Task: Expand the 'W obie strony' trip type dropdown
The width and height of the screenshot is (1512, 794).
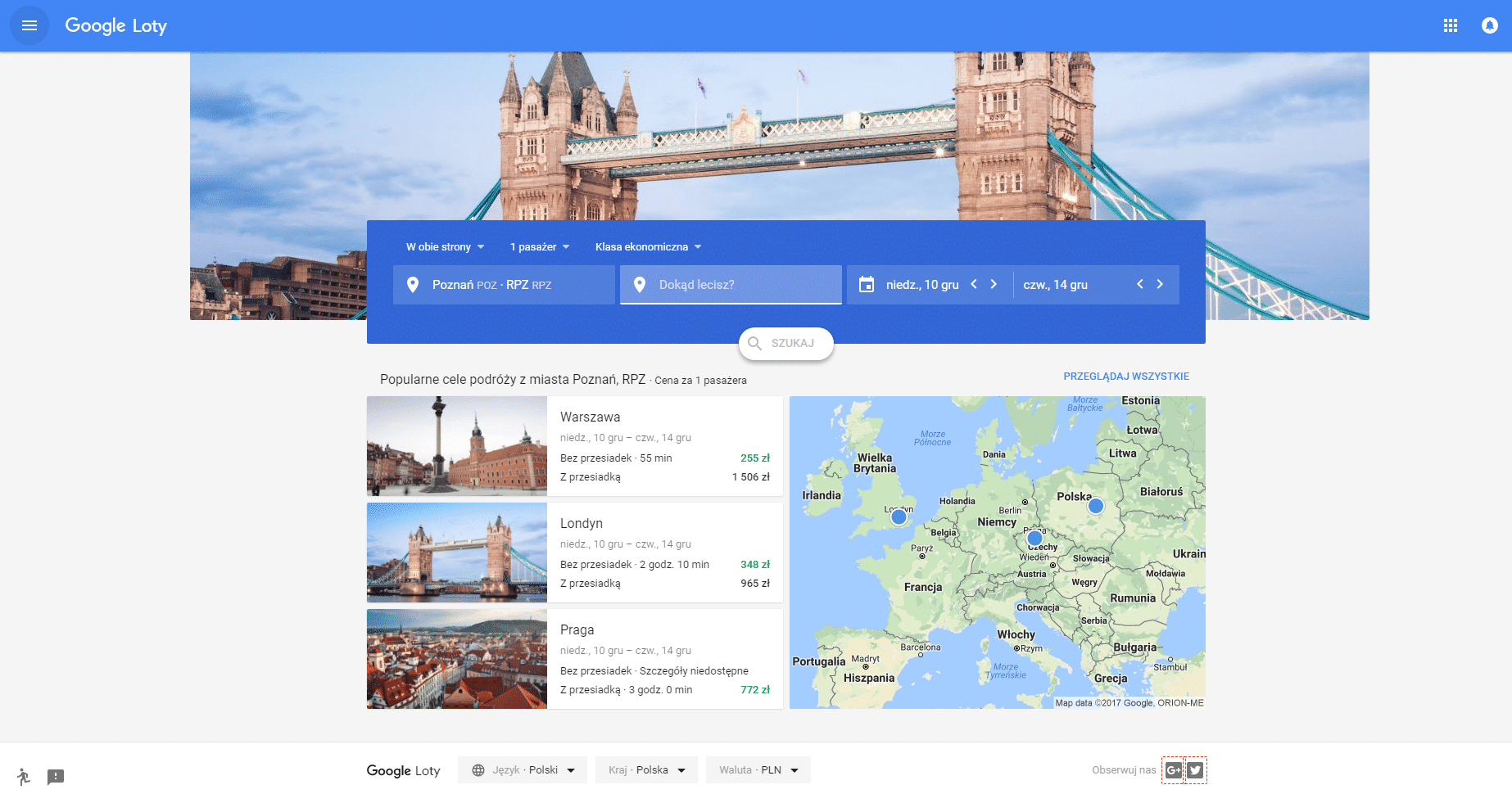Action: click(x=446, y=247)
